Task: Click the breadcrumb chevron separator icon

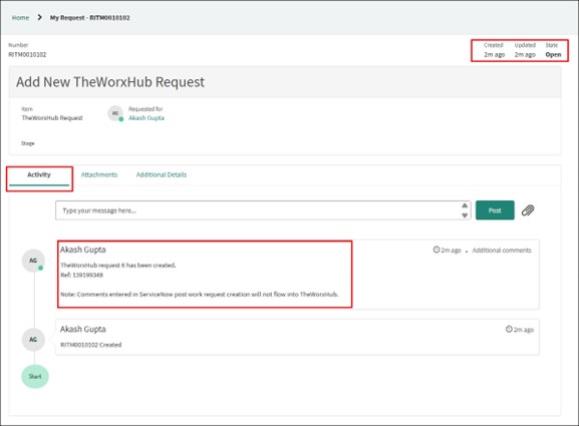Action: click(x=40, y=17)
